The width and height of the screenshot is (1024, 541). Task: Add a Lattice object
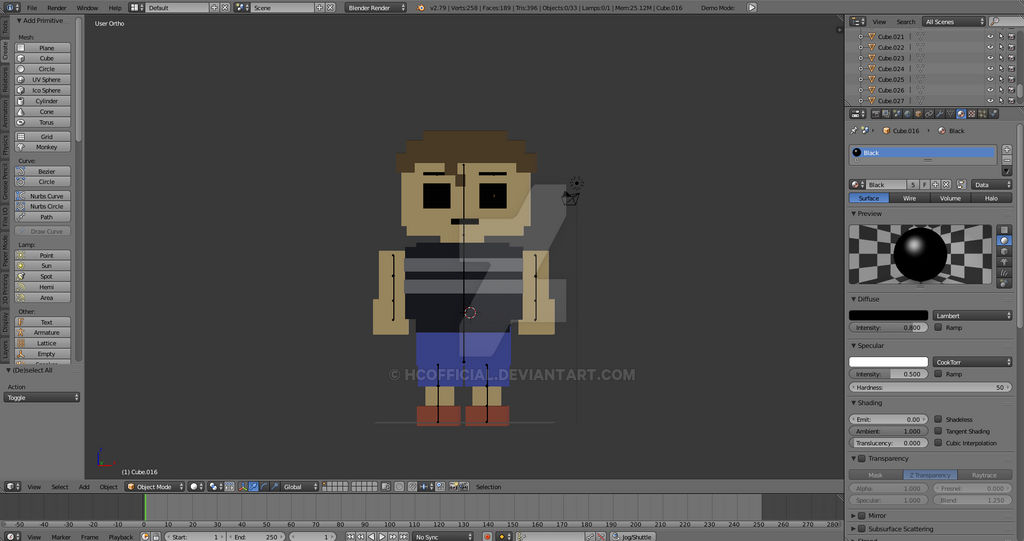pos(42,343)
